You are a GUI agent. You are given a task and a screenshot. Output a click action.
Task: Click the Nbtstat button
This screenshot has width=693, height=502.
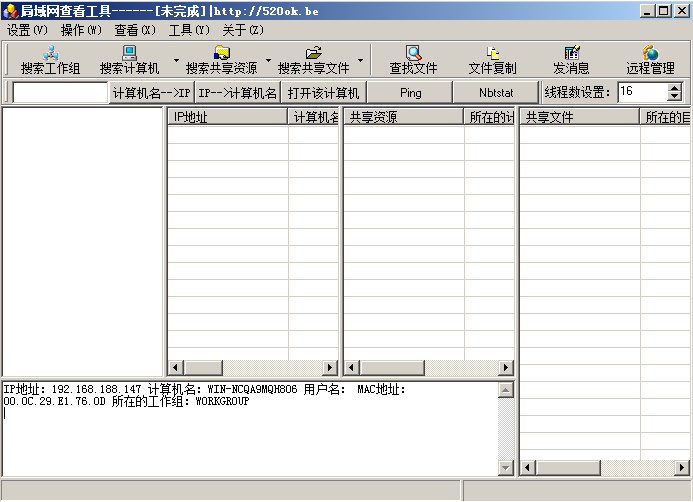click(496, 93)
